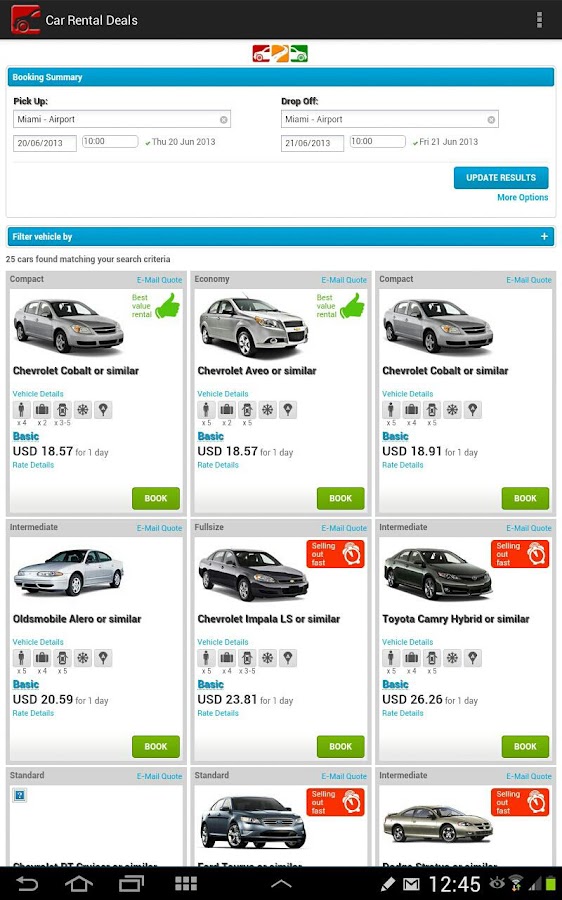Open Vehicle Details for first Chevrolet Cobalt

[x=38, y=394]
